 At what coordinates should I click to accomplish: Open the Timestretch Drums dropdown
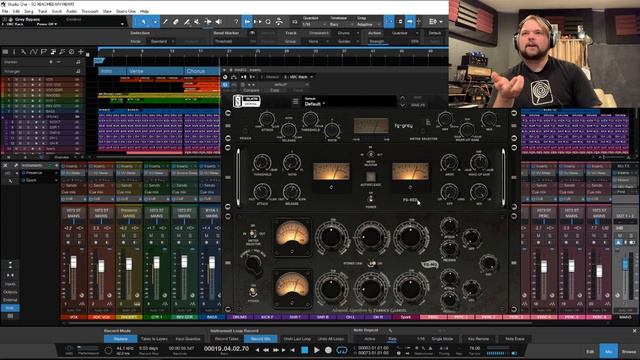tap(346, 33)
